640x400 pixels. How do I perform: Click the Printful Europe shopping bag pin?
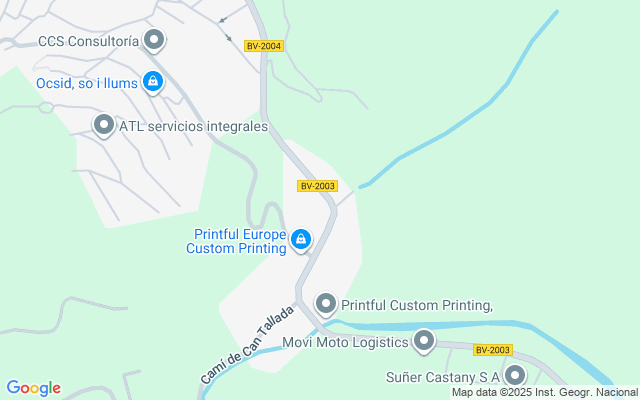click(301, 240)
